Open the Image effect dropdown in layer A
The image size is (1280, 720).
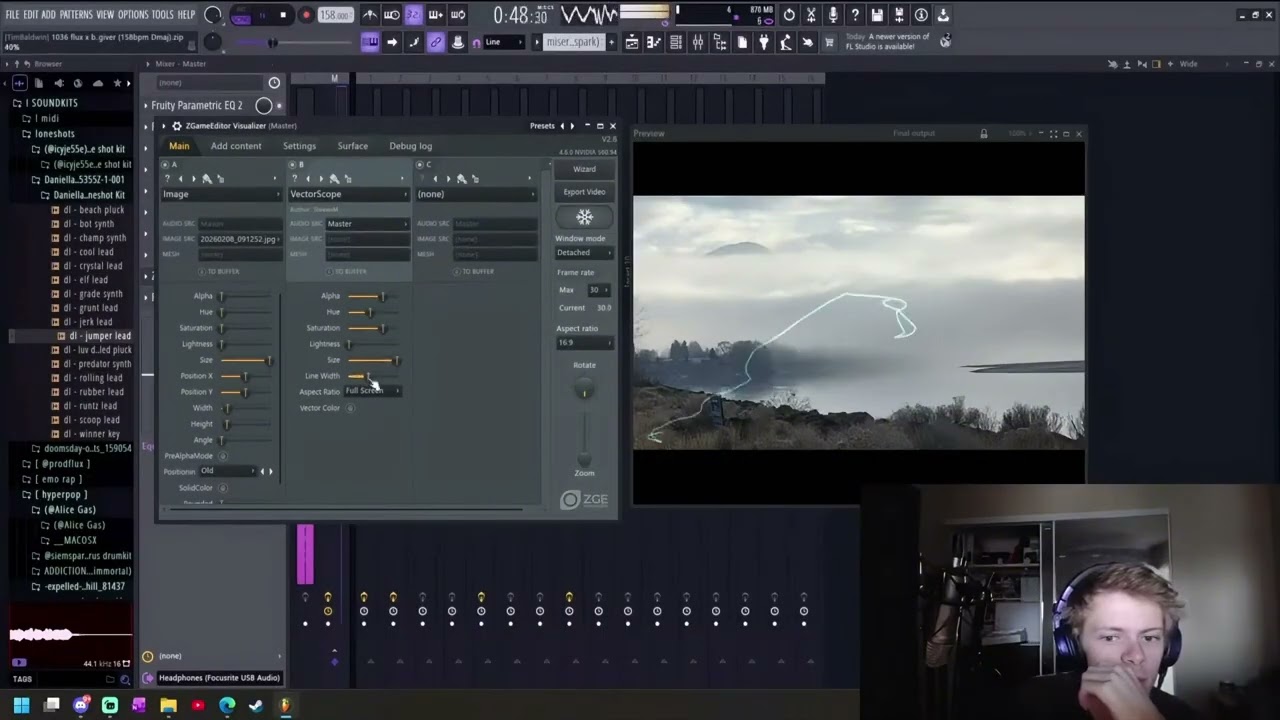[222, 194]
